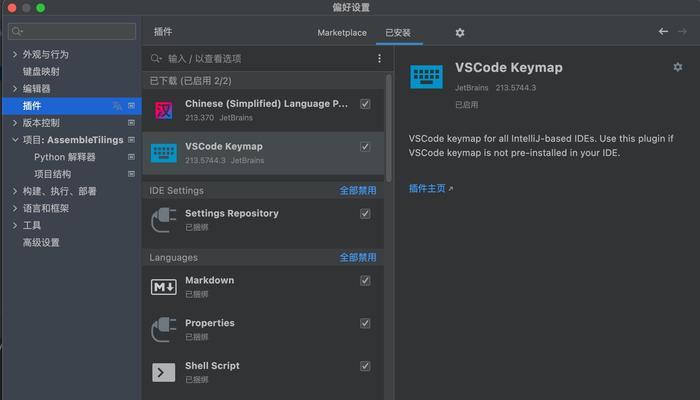Click 全部禁用 for Languages

(x=358, y=258)
